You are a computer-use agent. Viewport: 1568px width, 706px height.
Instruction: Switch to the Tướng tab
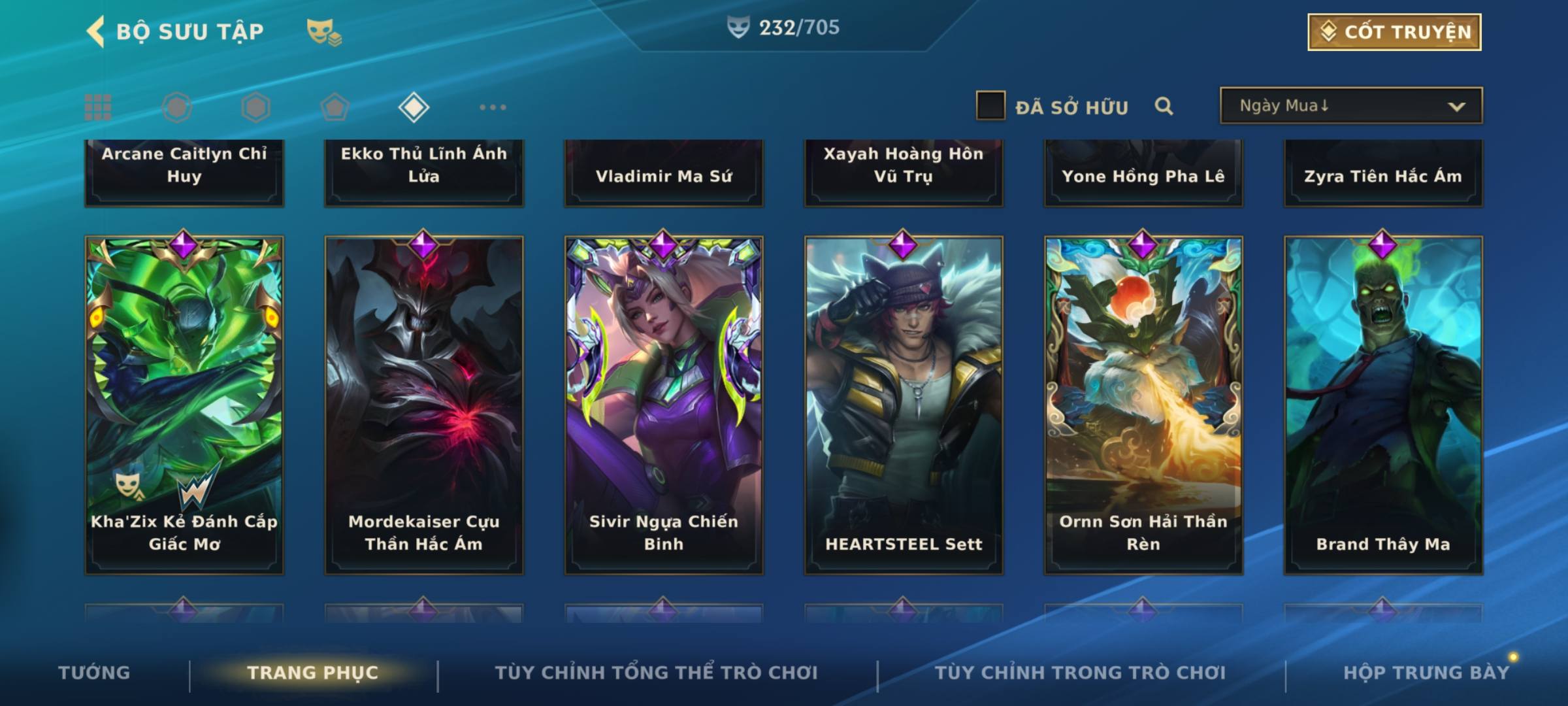coord(94,673)
